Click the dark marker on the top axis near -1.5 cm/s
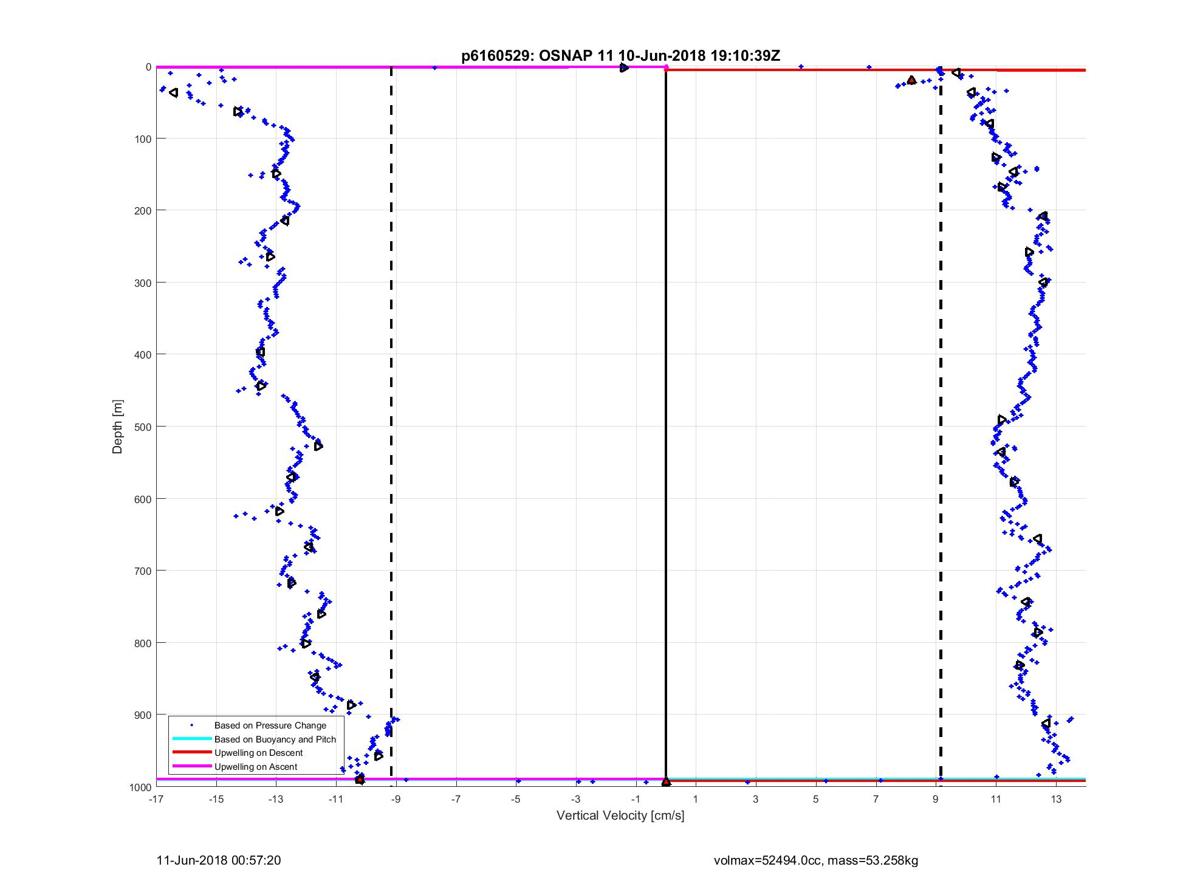Screen dimensions: 1200x885 [x=624, y=67]
